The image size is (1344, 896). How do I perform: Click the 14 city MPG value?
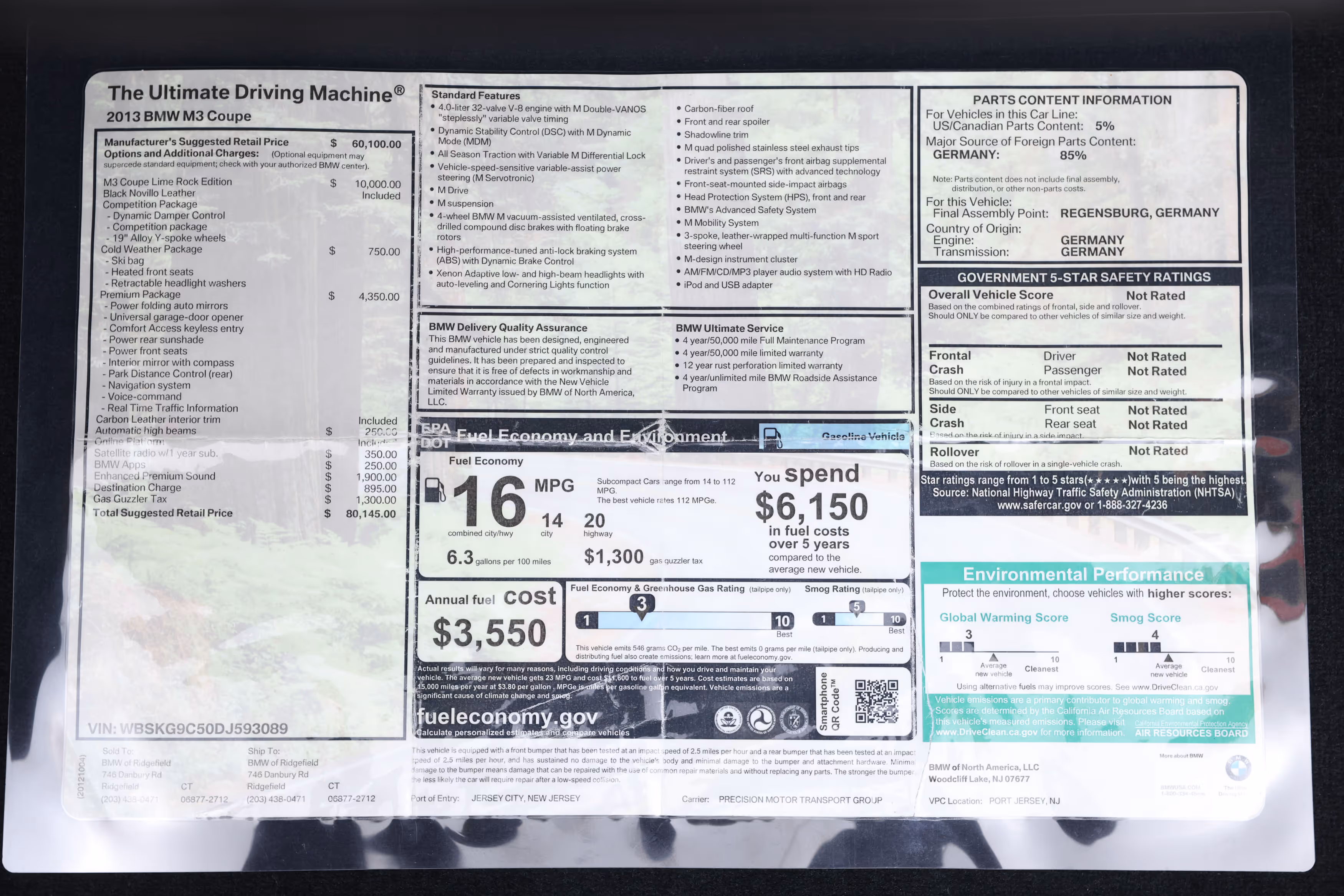point(552,521)
